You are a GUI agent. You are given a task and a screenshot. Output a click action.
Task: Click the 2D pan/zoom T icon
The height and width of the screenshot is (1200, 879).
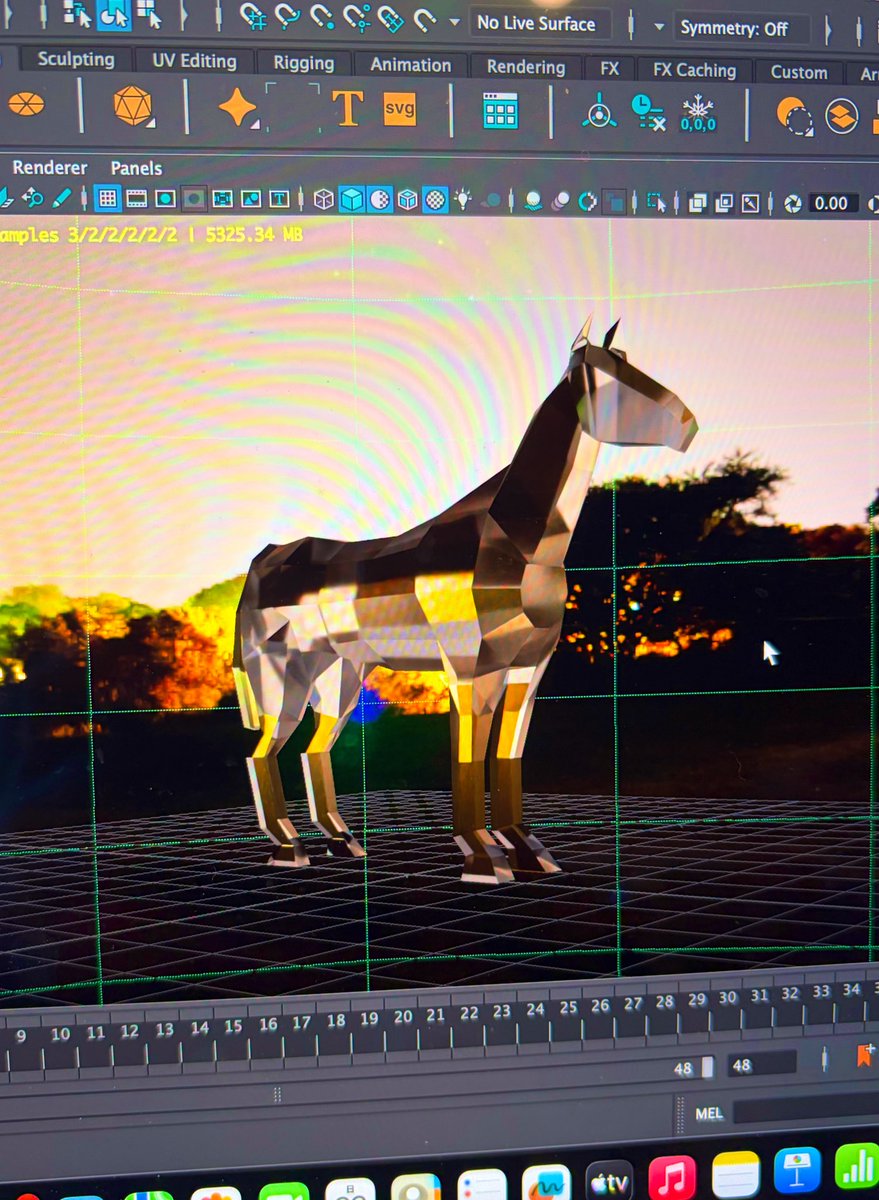tap(279, 199)
